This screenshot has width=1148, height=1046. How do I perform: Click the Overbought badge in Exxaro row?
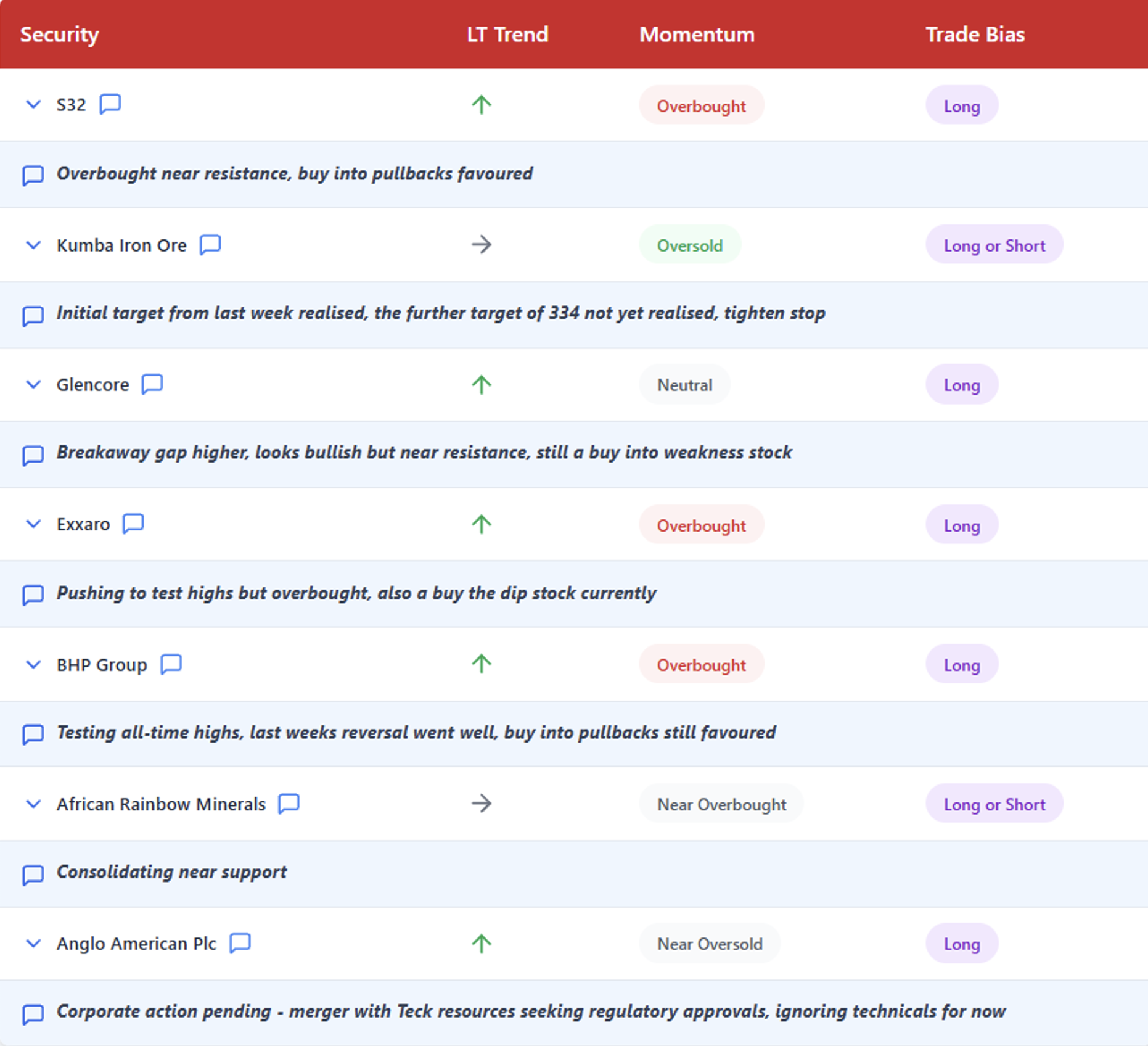(x=702, y=525)
